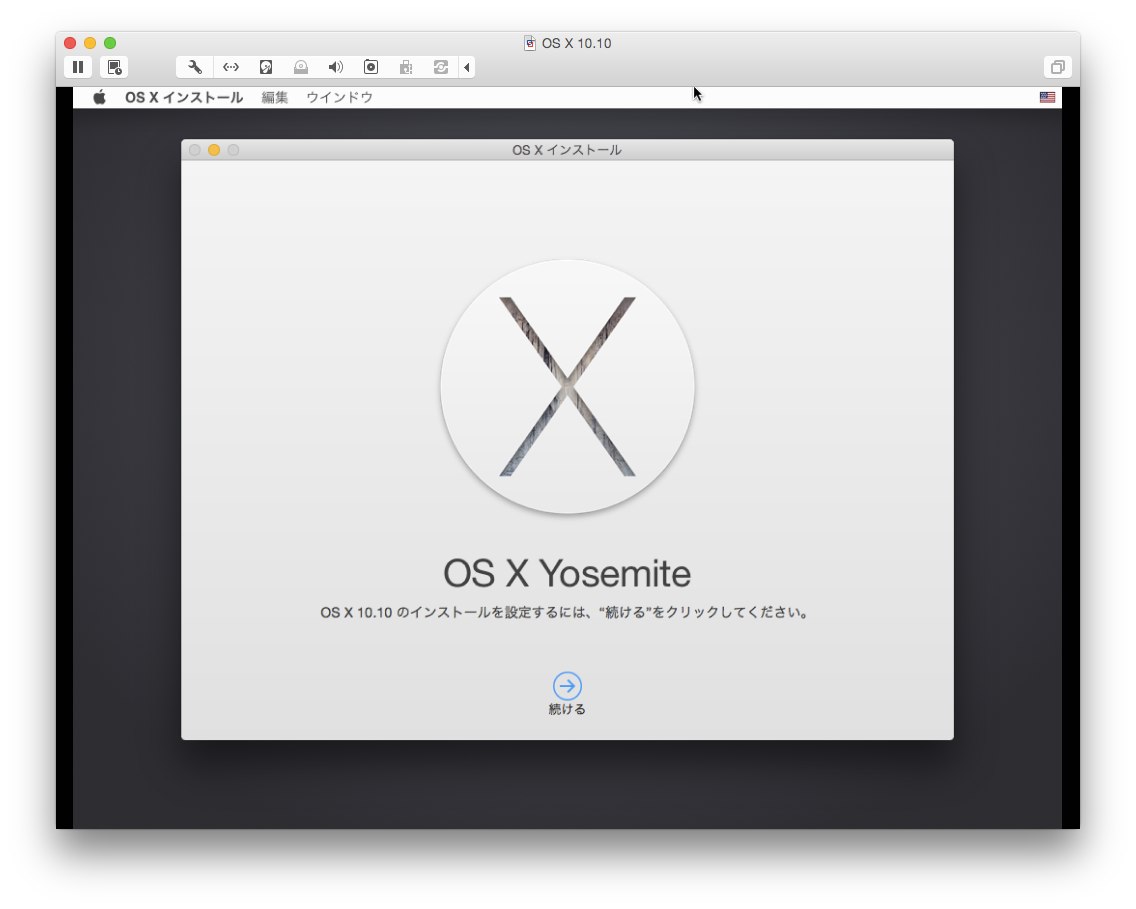
Task: Pause the virtual machine
Action: click(x=78, y=67)
